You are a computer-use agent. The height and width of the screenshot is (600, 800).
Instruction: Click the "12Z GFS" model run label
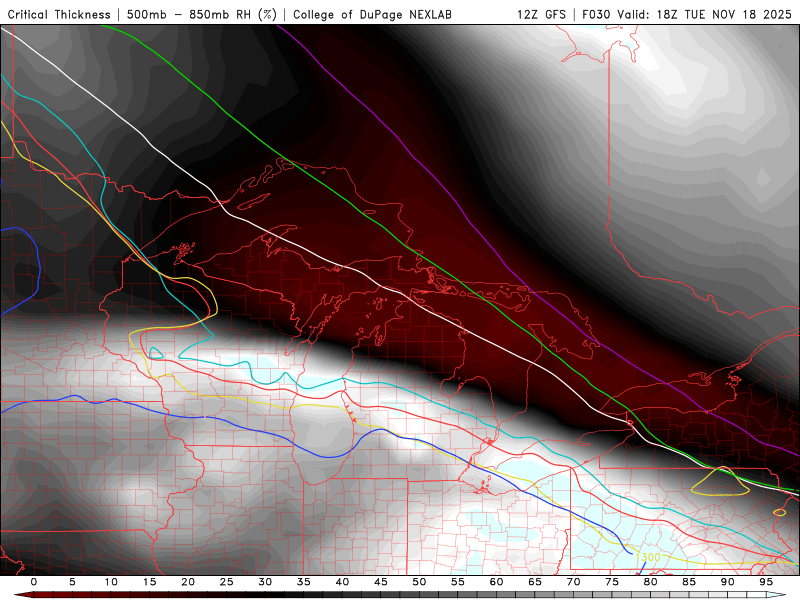tap(541, 14)
